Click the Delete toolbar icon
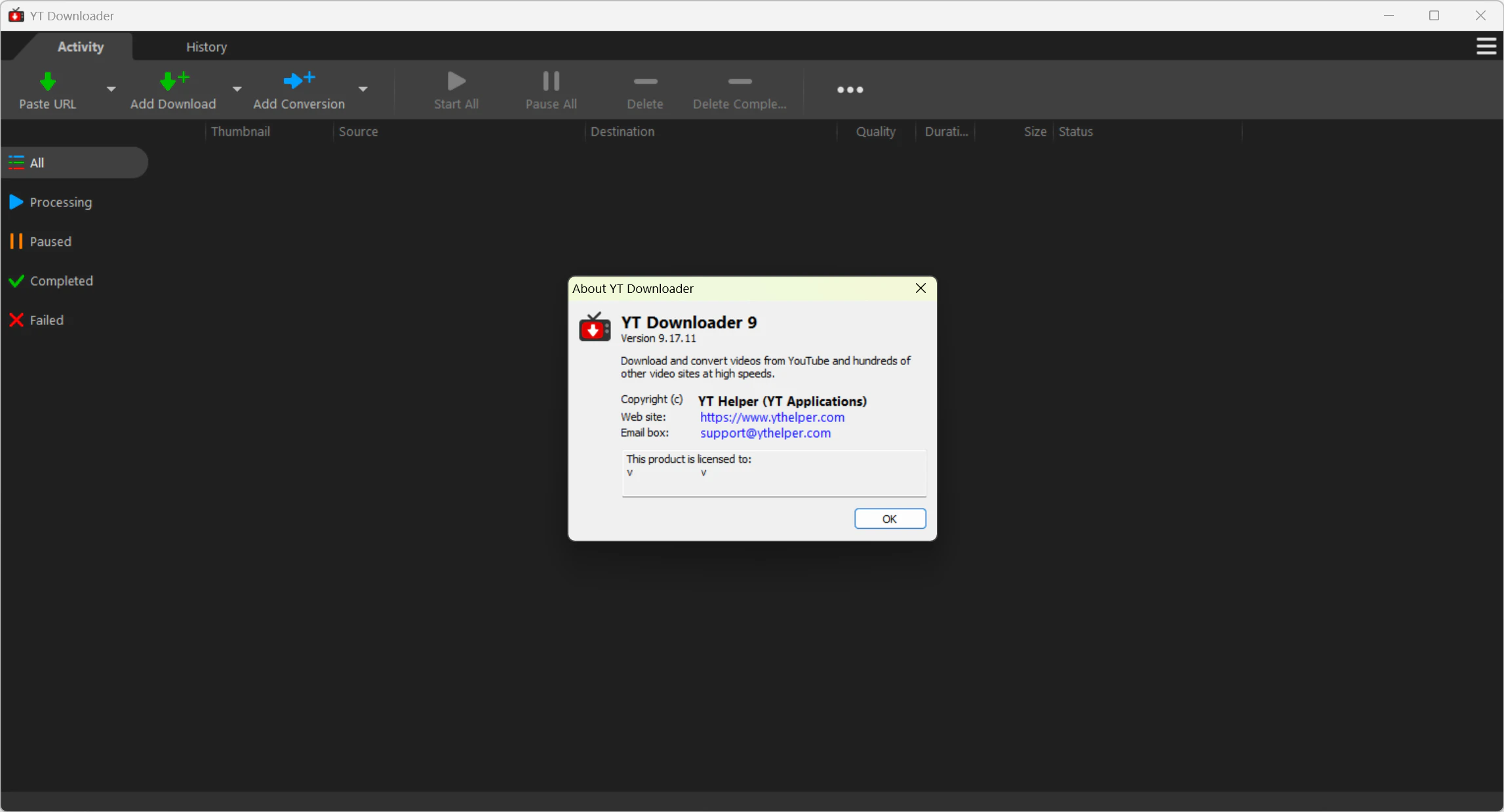1504x812 pixels. point(644,82)
